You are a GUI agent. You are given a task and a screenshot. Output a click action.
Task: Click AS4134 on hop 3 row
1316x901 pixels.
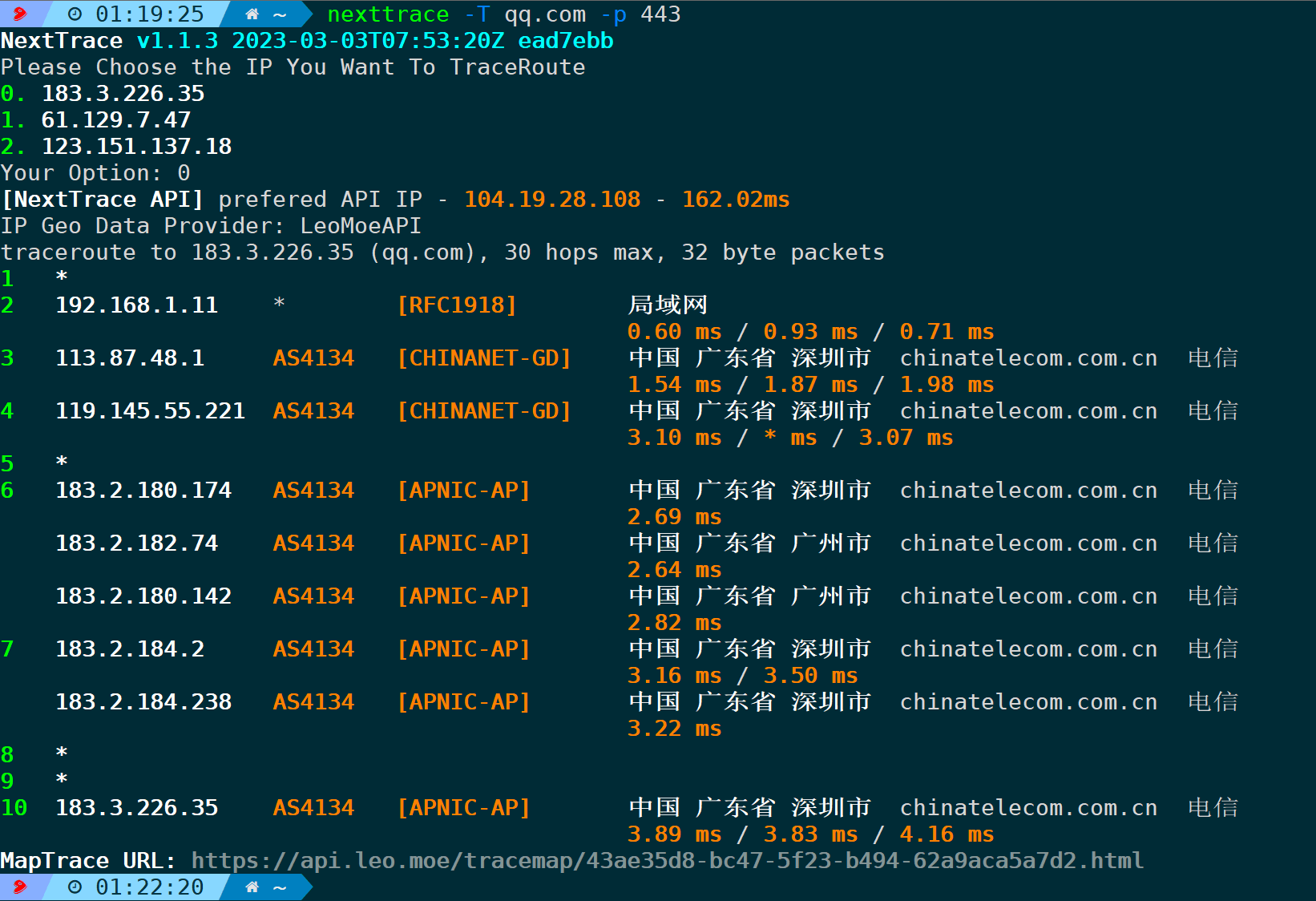[313, 358]
